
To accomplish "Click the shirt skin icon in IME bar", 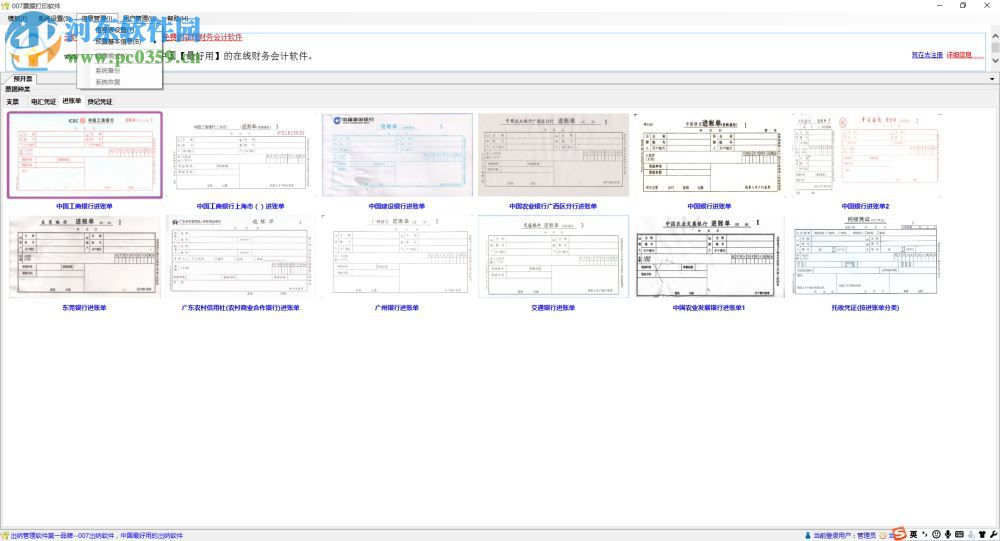I will click(982, 535).
